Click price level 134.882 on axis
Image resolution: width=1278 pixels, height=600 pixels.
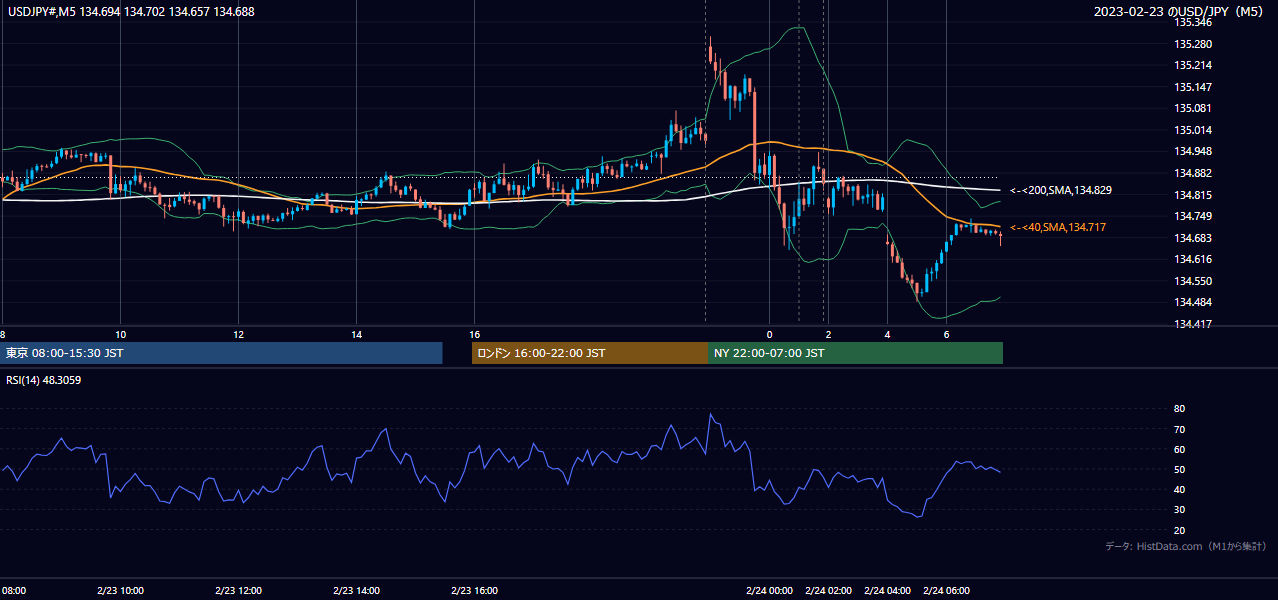click(x=1193, y=173)
